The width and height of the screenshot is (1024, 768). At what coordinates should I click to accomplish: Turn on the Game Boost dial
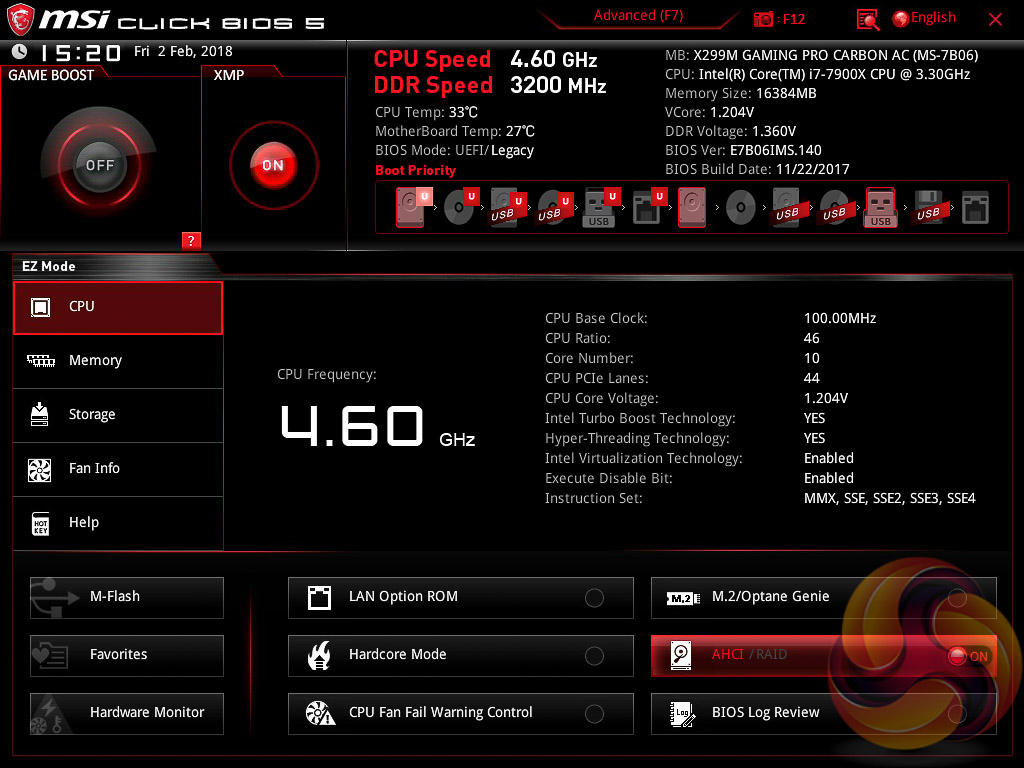pyautogui.click(x=99, y=165)
